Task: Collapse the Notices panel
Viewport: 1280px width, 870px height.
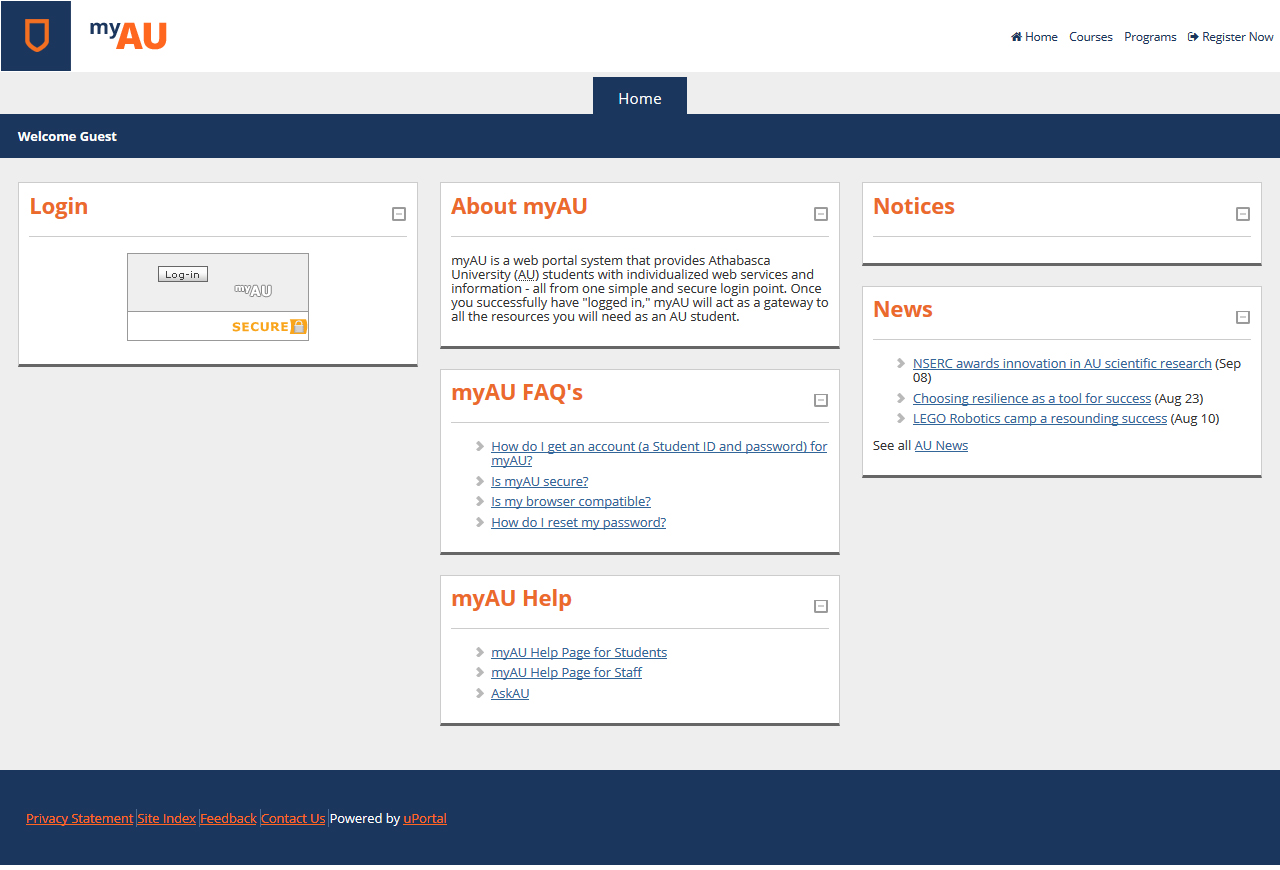Action: pos(1243,214)
